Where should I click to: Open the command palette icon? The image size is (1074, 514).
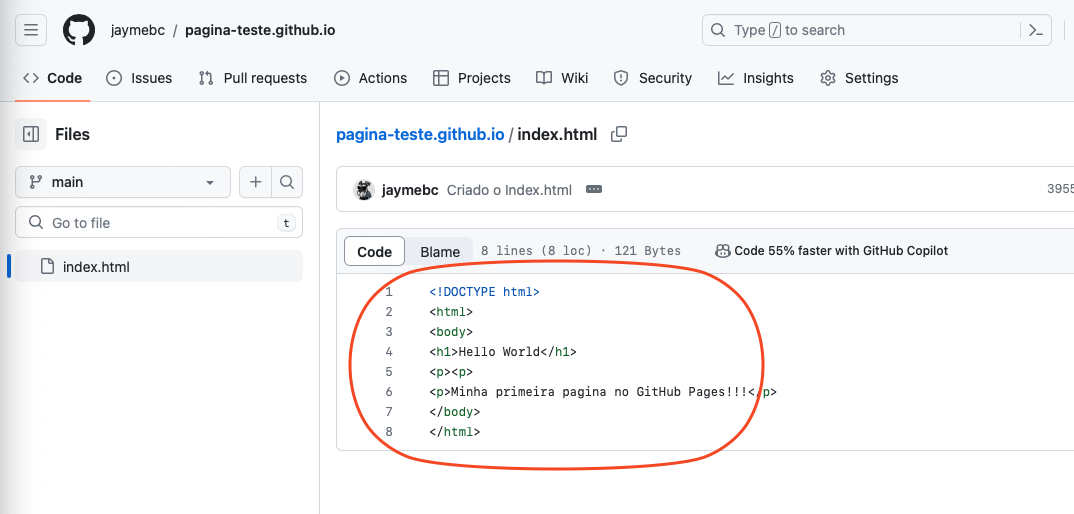coord(1036,30)
